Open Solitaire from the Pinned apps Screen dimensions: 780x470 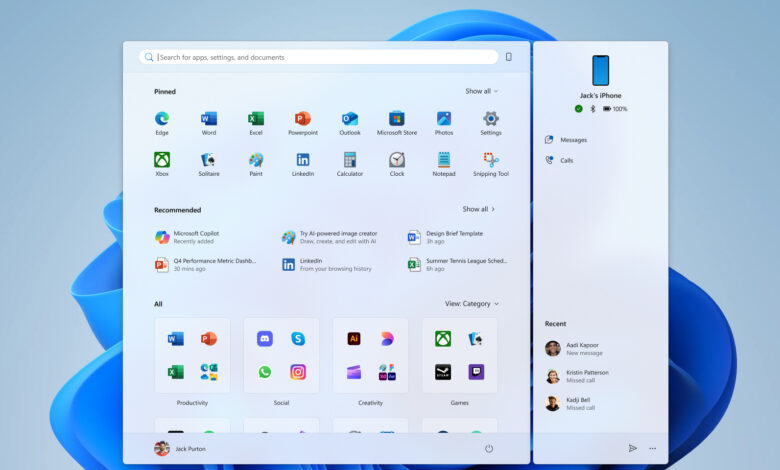[209, 164]
